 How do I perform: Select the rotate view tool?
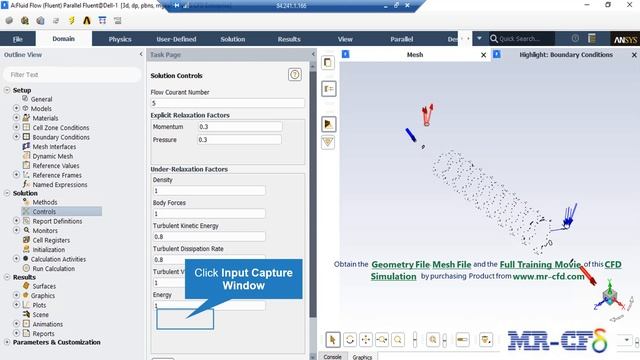coord(350,340)
